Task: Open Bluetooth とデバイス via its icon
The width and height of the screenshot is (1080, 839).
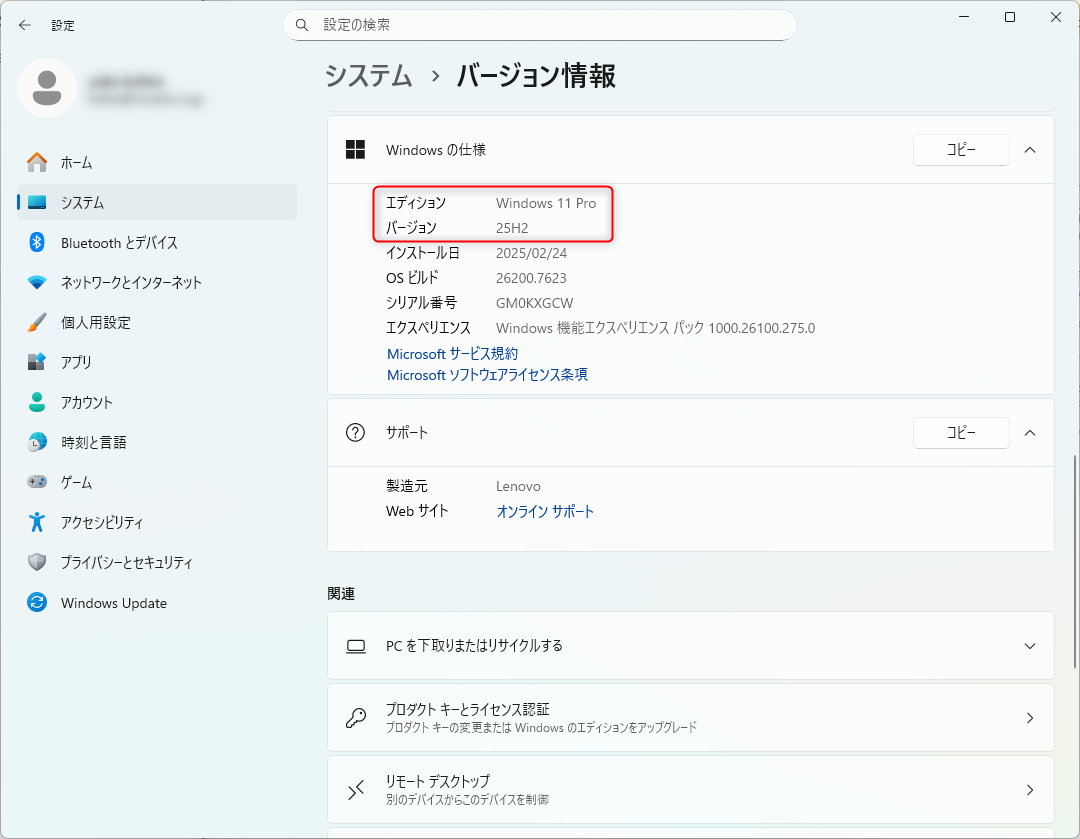Action: tap(37, 242)
